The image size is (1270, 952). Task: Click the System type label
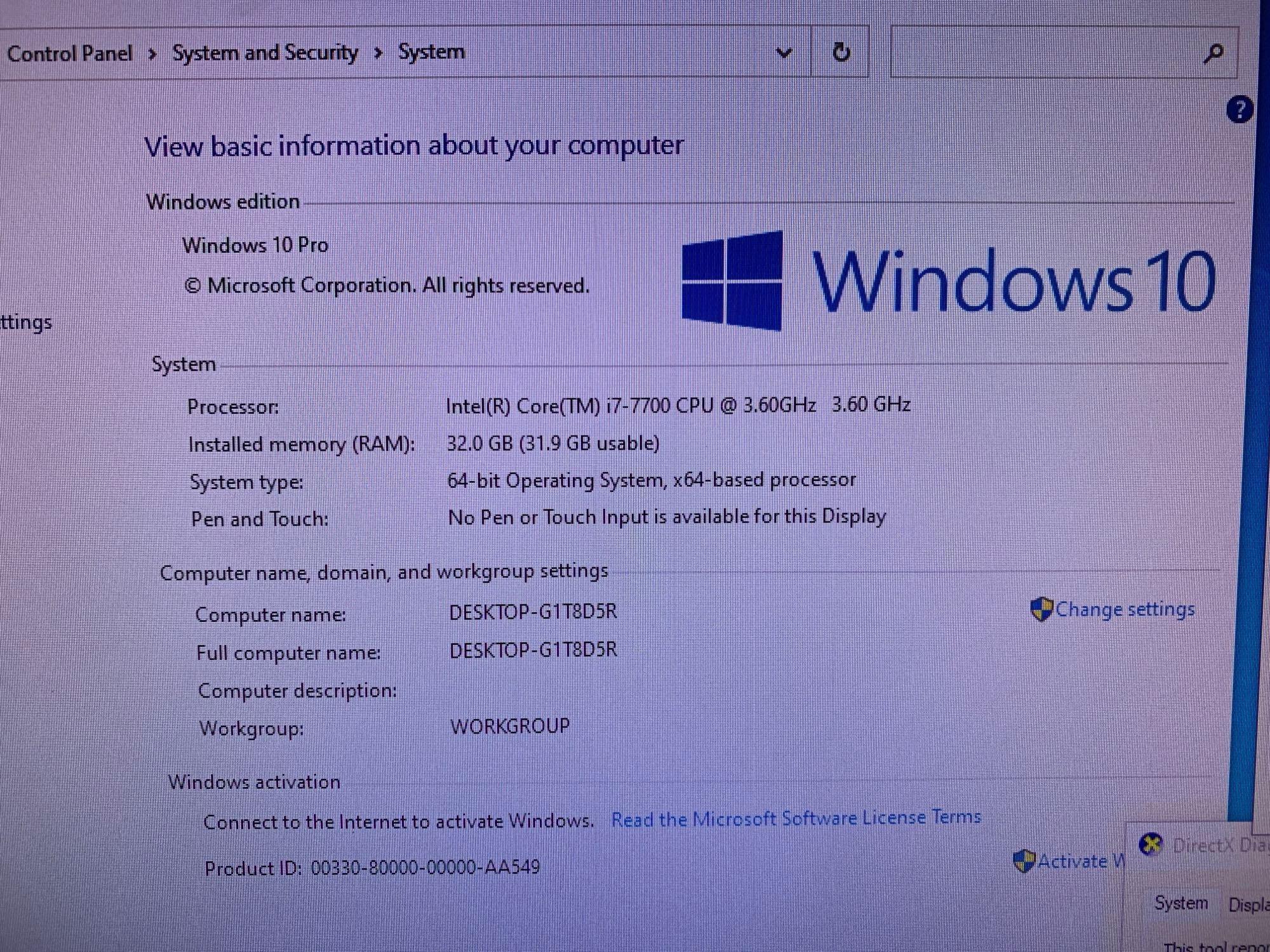246,482
